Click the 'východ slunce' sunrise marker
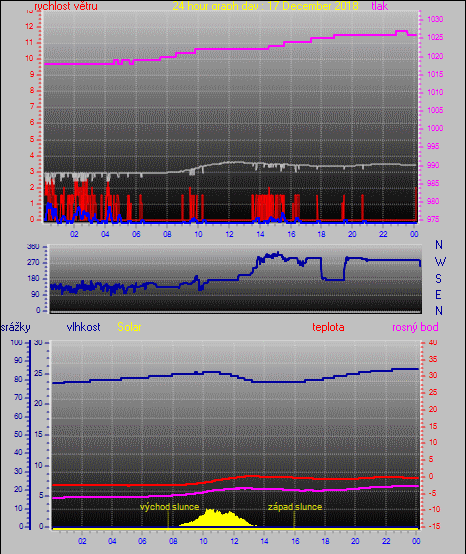The width and height of the screenshot is (466, 554). point(169,507)
